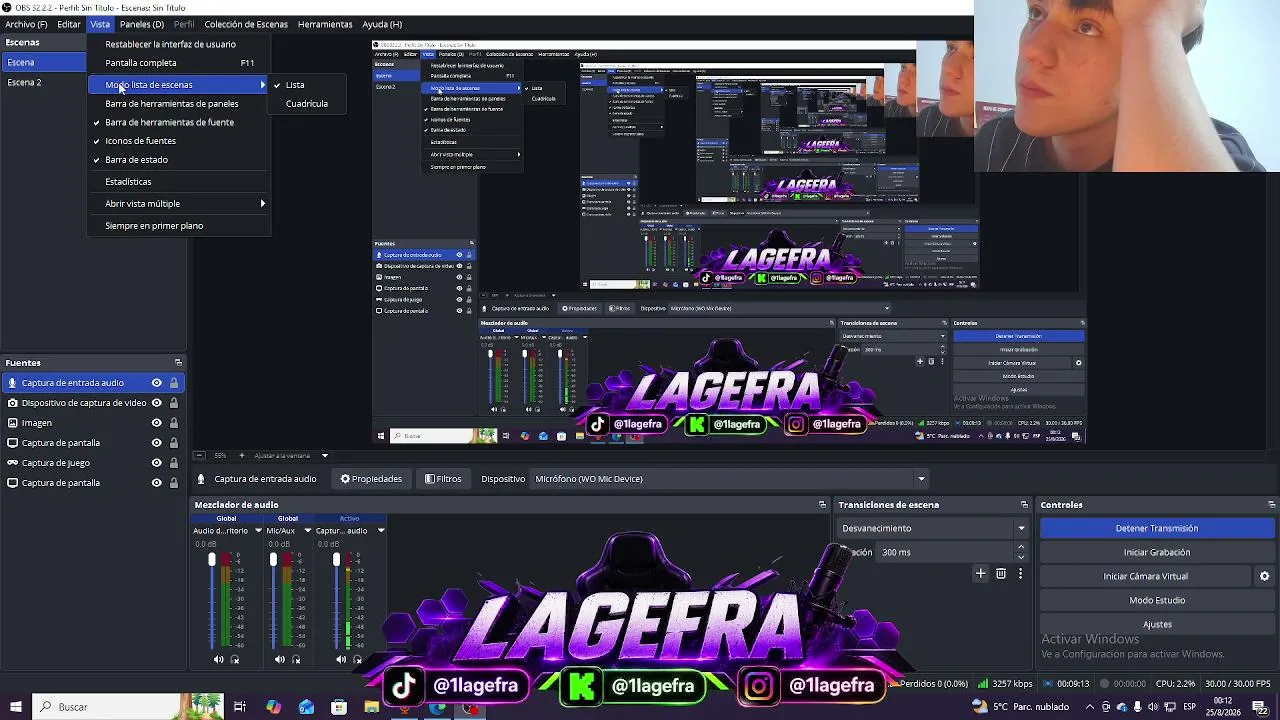Undock the Controles panel
This screenshot has height=720, width=1280.
[x=1272, y=505]
